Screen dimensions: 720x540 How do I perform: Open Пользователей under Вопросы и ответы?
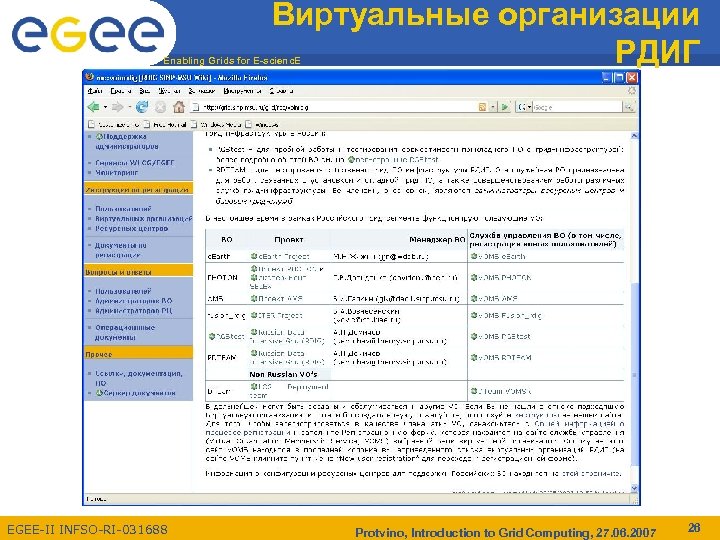[123, 291]
